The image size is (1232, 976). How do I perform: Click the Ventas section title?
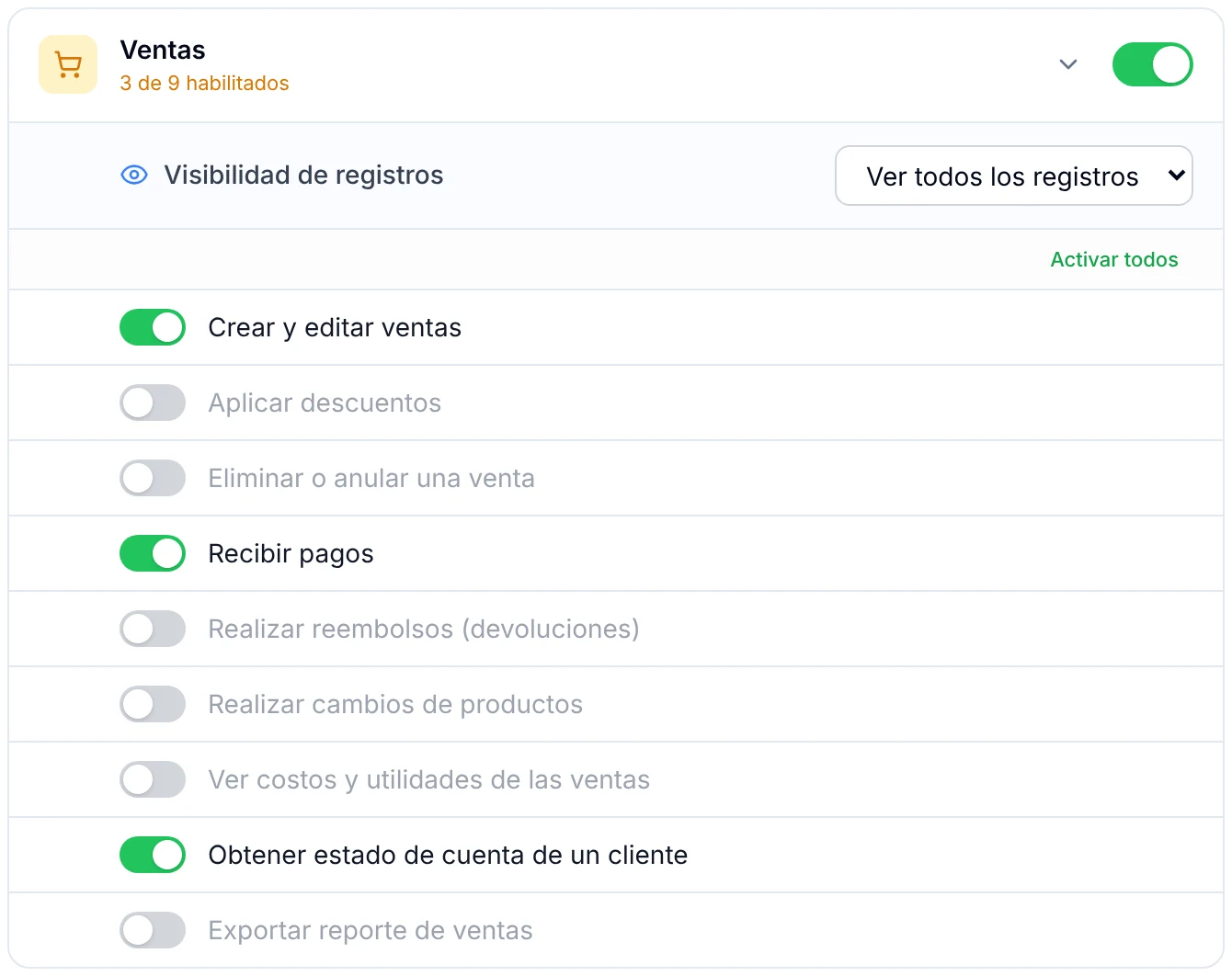pyautogui.click(x=163, y=50)
